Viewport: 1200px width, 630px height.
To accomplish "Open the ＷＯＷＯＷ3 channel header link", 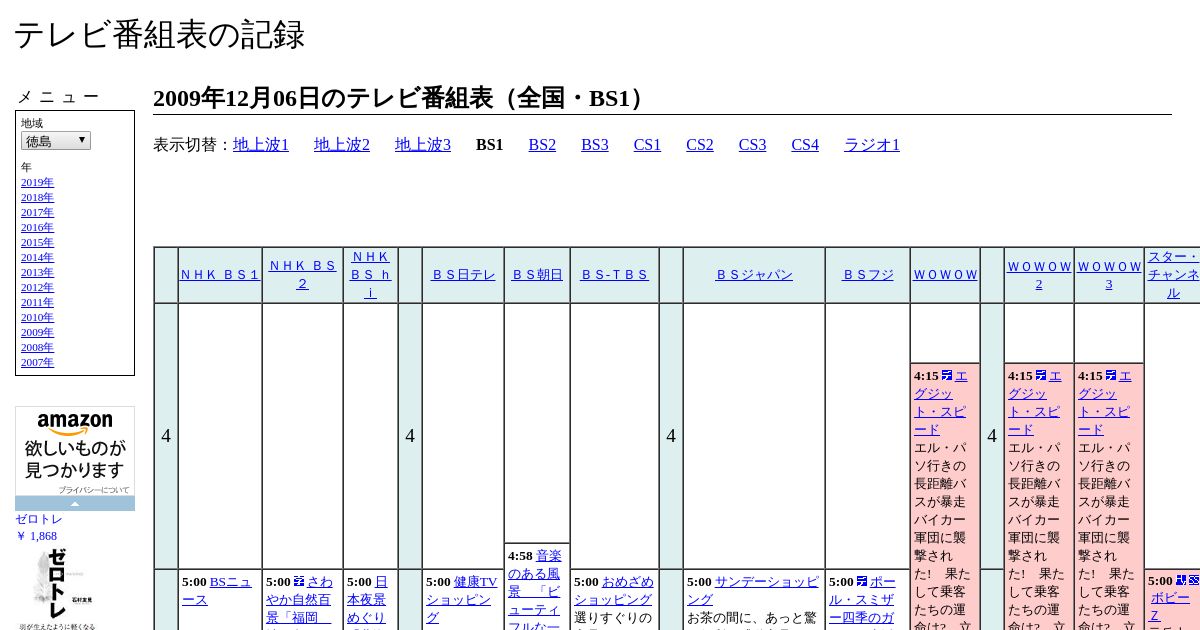I will [1109, 275].
